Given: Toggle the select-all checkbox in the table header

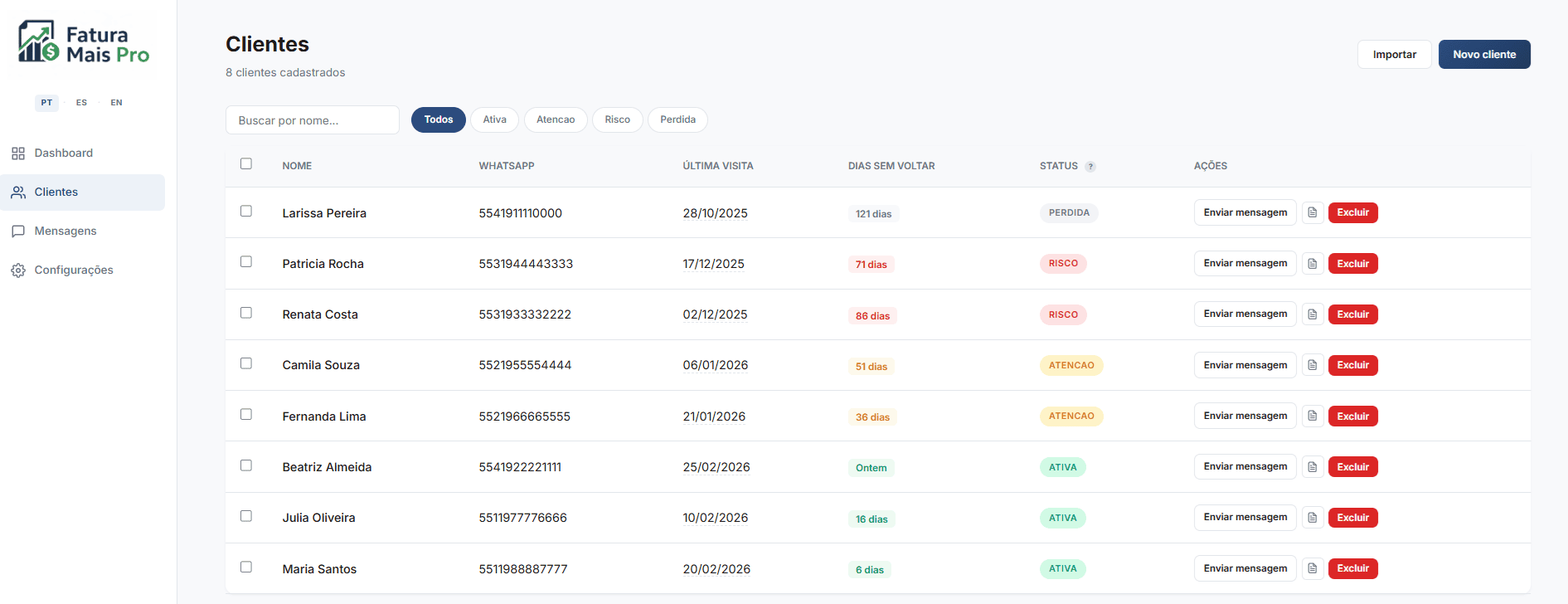Looking at the screenshot, I should coord(246,164).
